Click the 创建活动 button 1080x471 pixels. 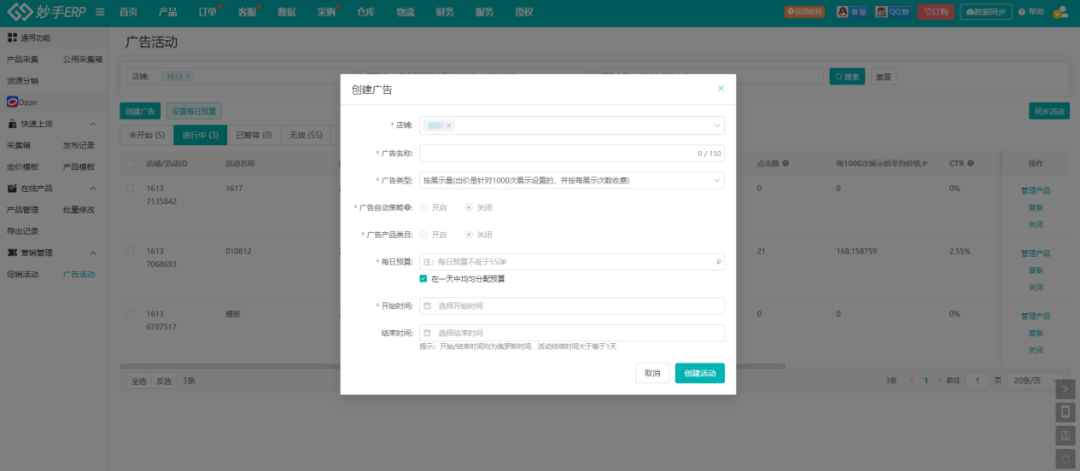coord(700,373)
